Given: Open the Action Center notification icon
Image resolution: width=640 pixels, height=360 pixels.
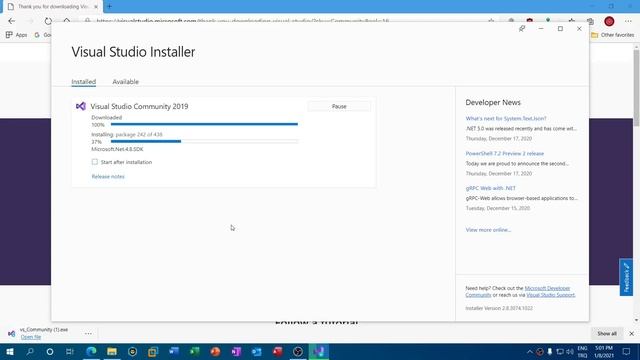Looking at the screenshot, I should click(626, 351).
